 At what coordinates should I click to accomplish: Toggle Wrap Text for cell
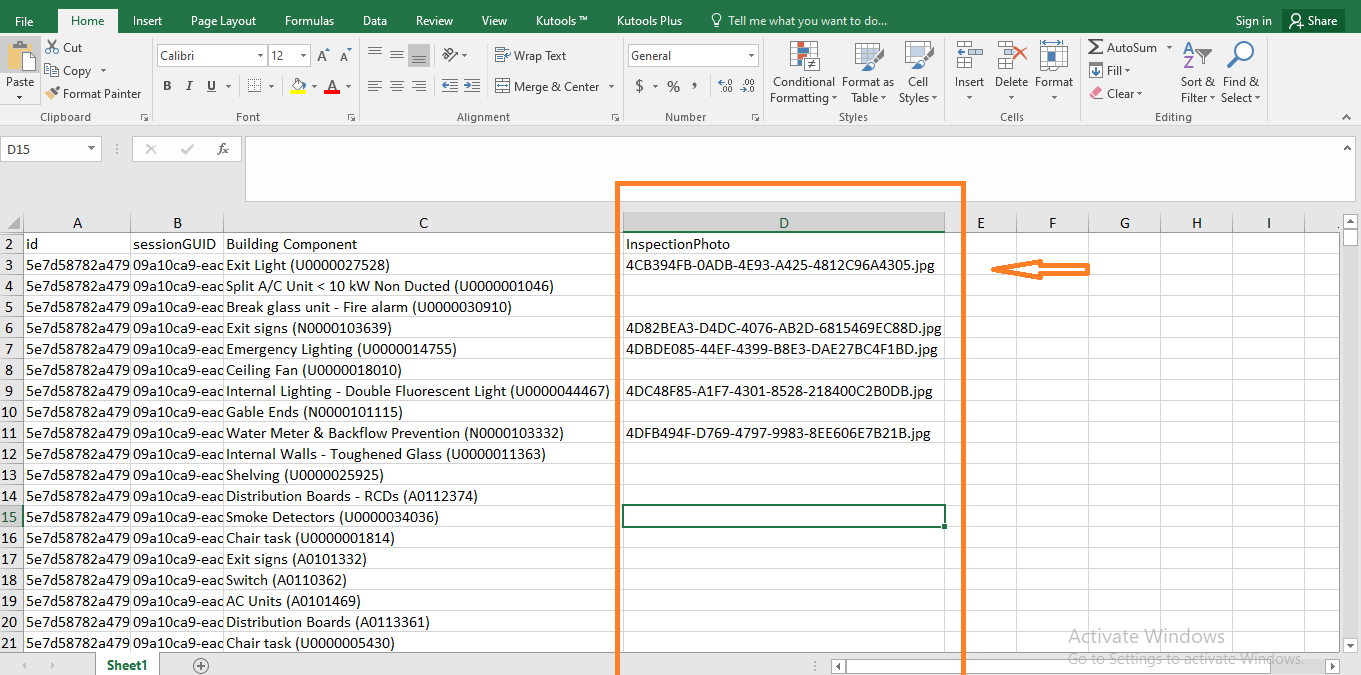[x=530, y=56]
